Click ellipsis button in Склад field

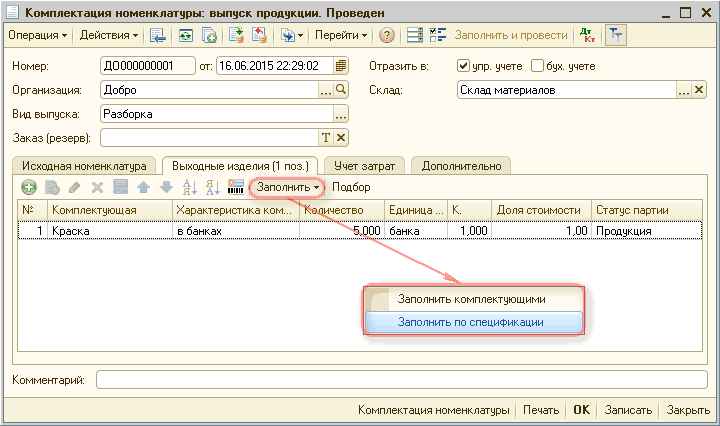click(684, 90)
